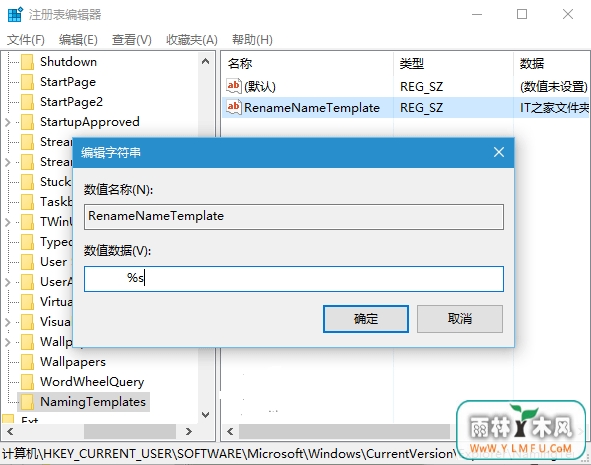Confirm with the 确定 button
The height and width of the screenshot is (465, 591).
click(366, 319)
